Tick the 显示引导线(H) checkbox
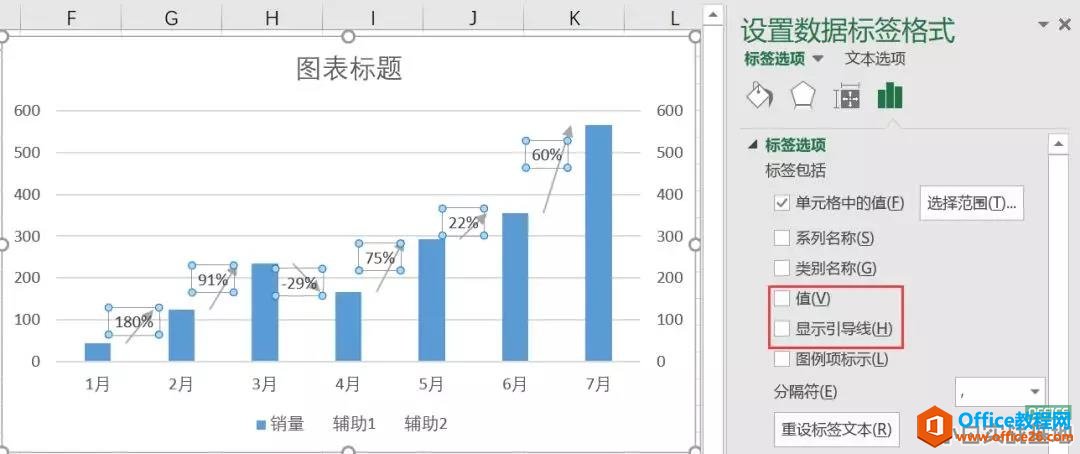Screen dimensions: 1080x454 tap(782, 329)
